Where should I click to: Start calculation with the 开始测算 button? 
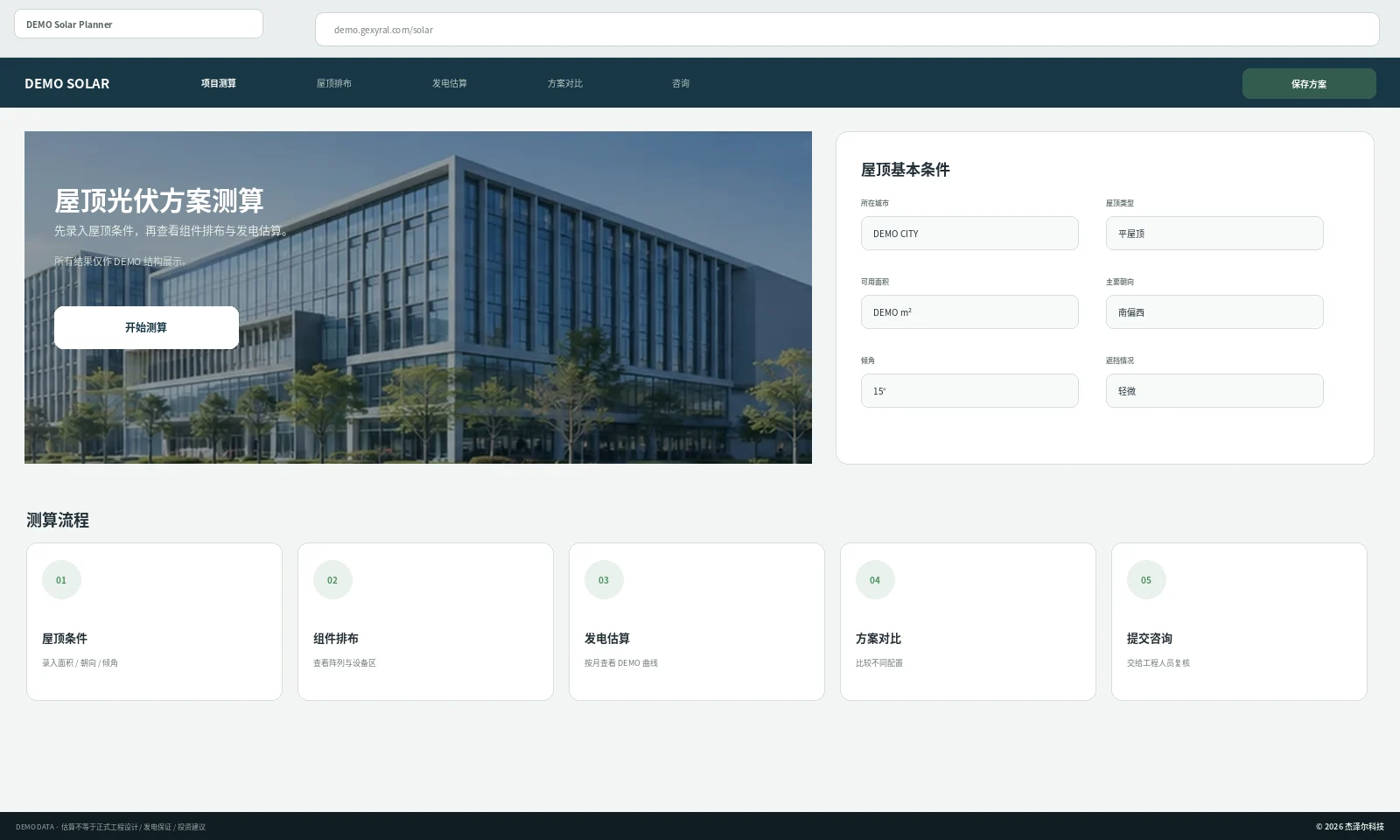(146, 327)
